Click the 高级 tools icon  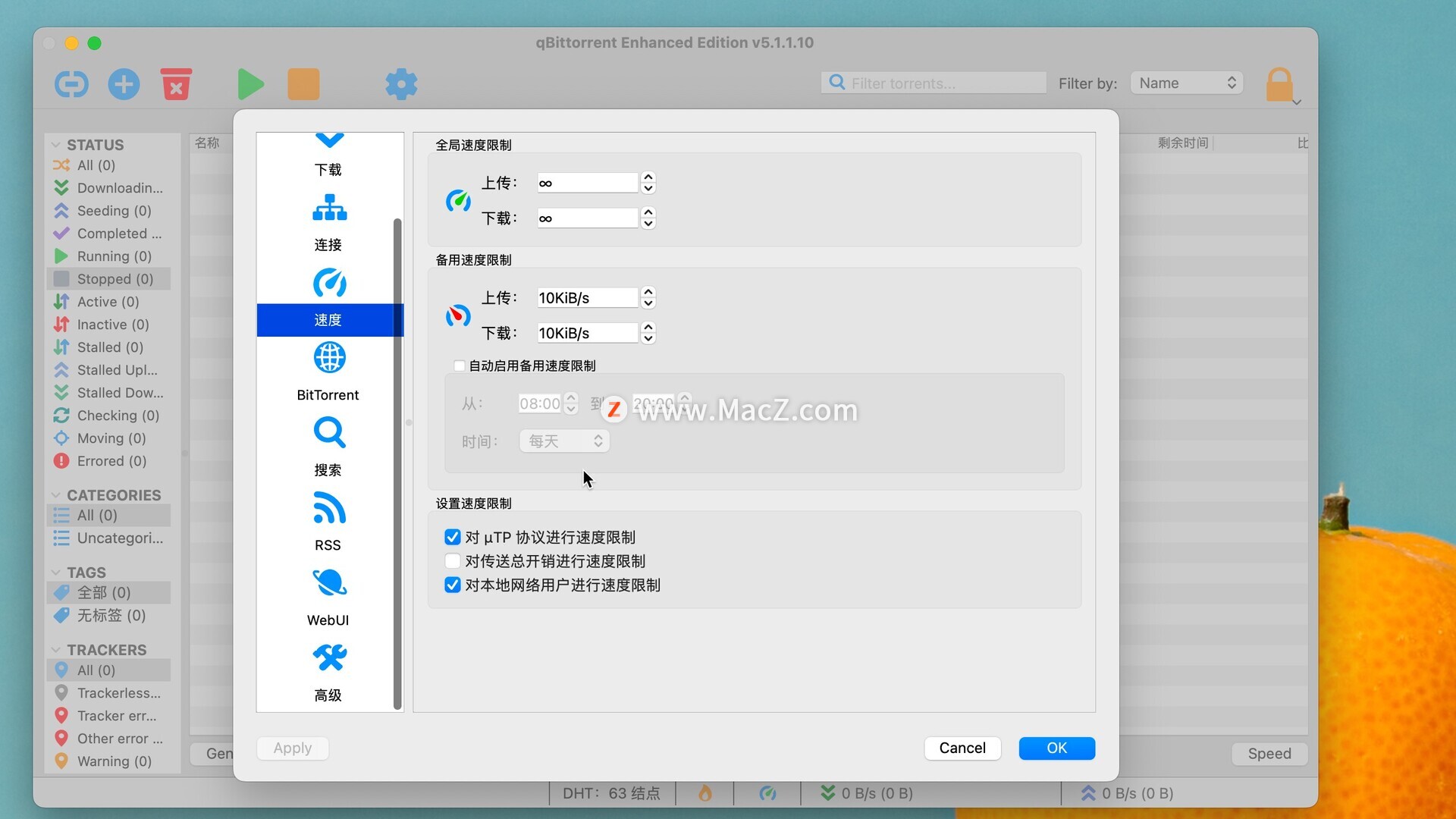click(329, 658)
